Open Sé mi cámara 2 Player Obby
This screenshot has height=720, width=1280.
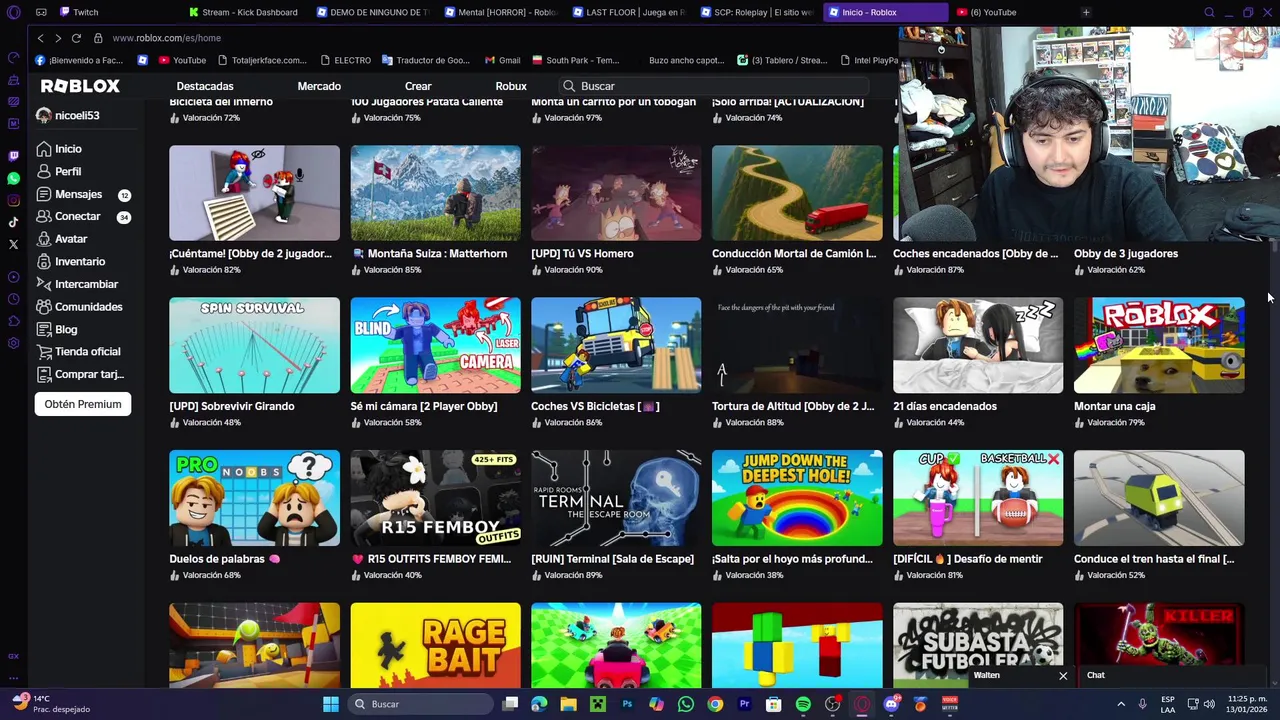(x=435, y=345)
